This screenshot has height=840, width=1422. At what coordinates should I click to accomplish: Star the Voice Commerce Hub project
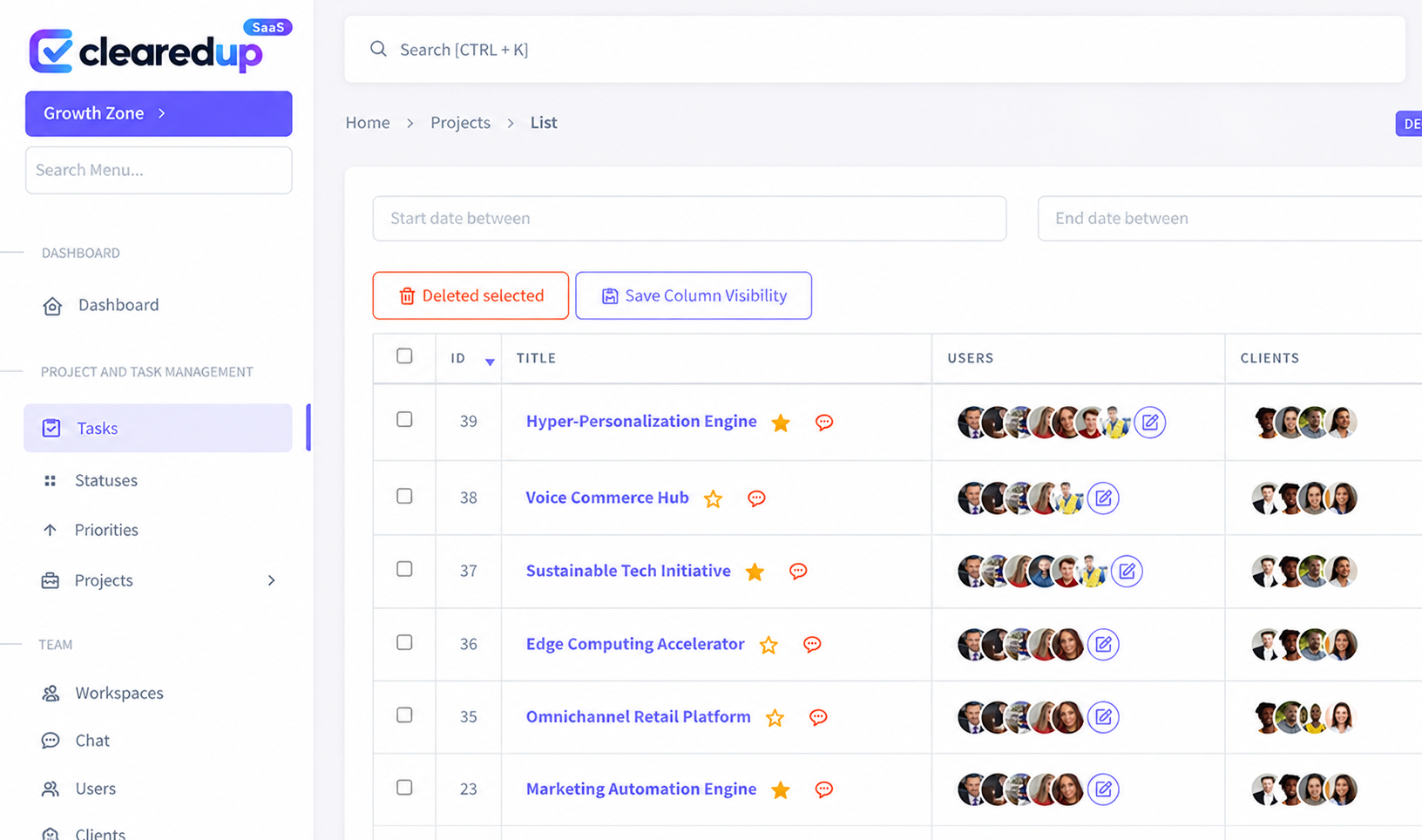pyautogui.click(x=713, y=498)
